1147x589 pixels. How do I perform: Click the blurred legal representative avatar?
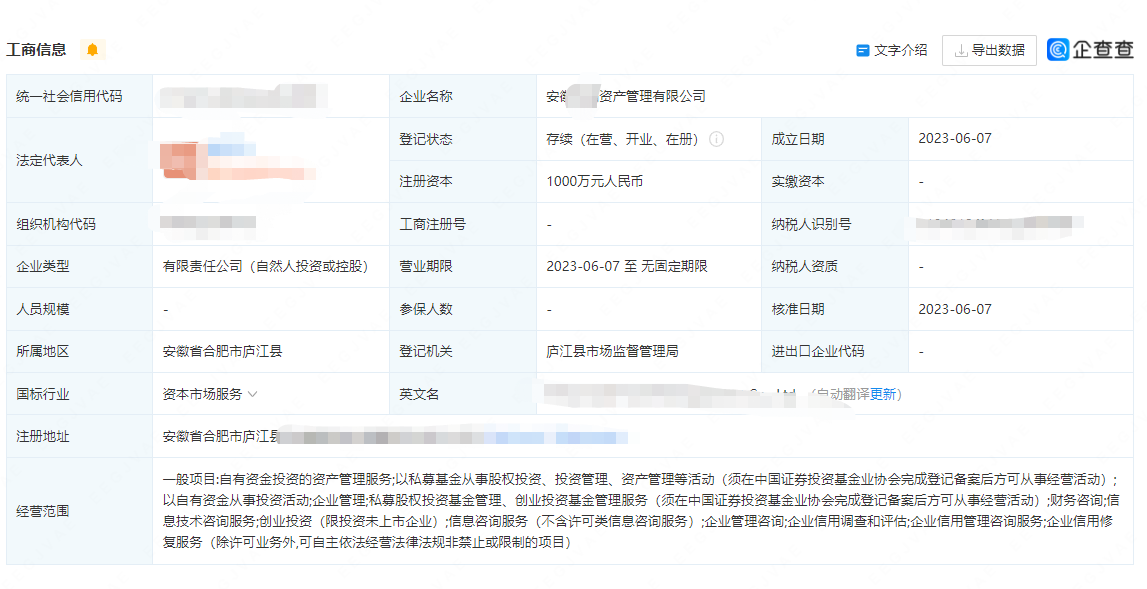point(182,161)
